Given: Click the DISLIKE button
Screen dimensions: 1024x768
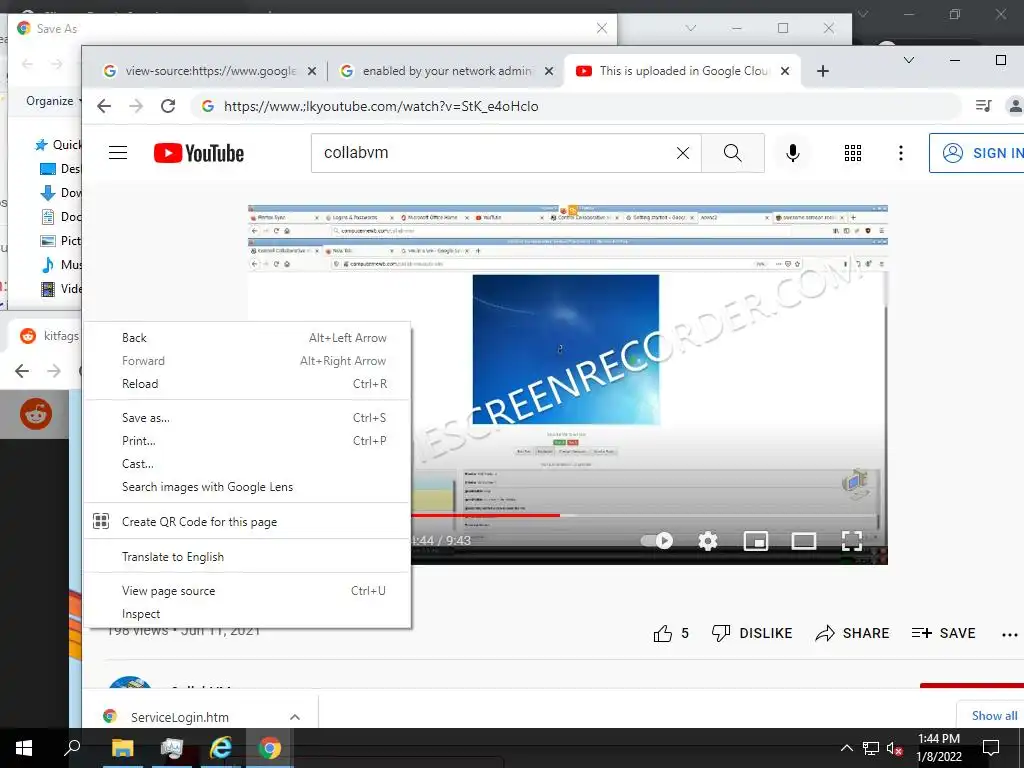Looking at the screenshot, I should pyautogui.click(x=752, y=633).
